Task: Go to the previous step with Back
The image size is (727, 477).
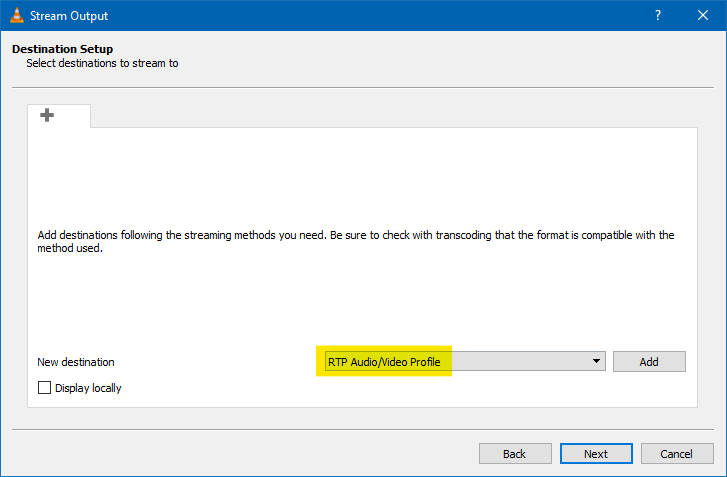Action: pos(515,454)
